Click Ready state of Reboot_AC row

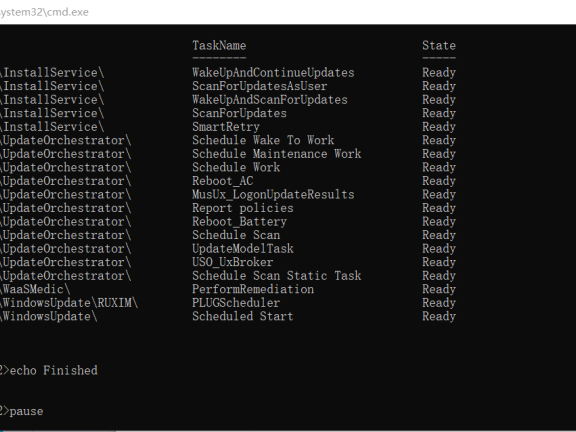pyautogui.click(x=439, y=181)
